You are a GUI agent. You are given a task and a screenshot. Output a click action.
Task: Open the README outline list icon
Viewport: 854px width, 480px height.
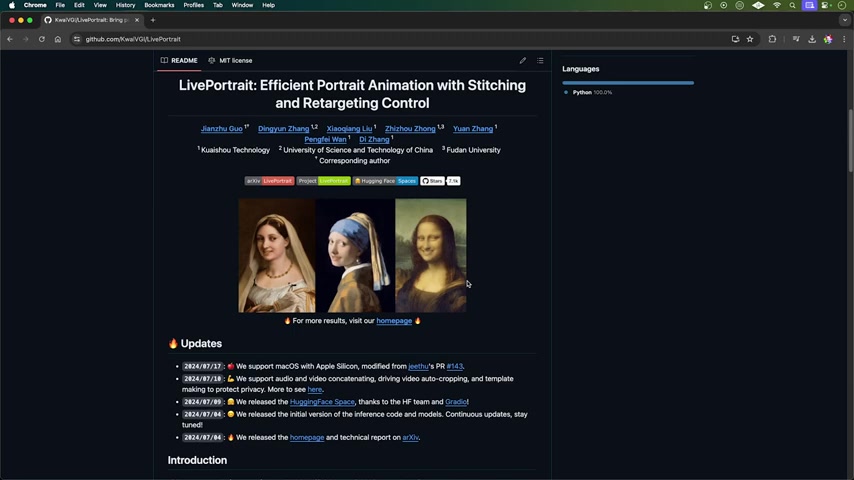540,60
